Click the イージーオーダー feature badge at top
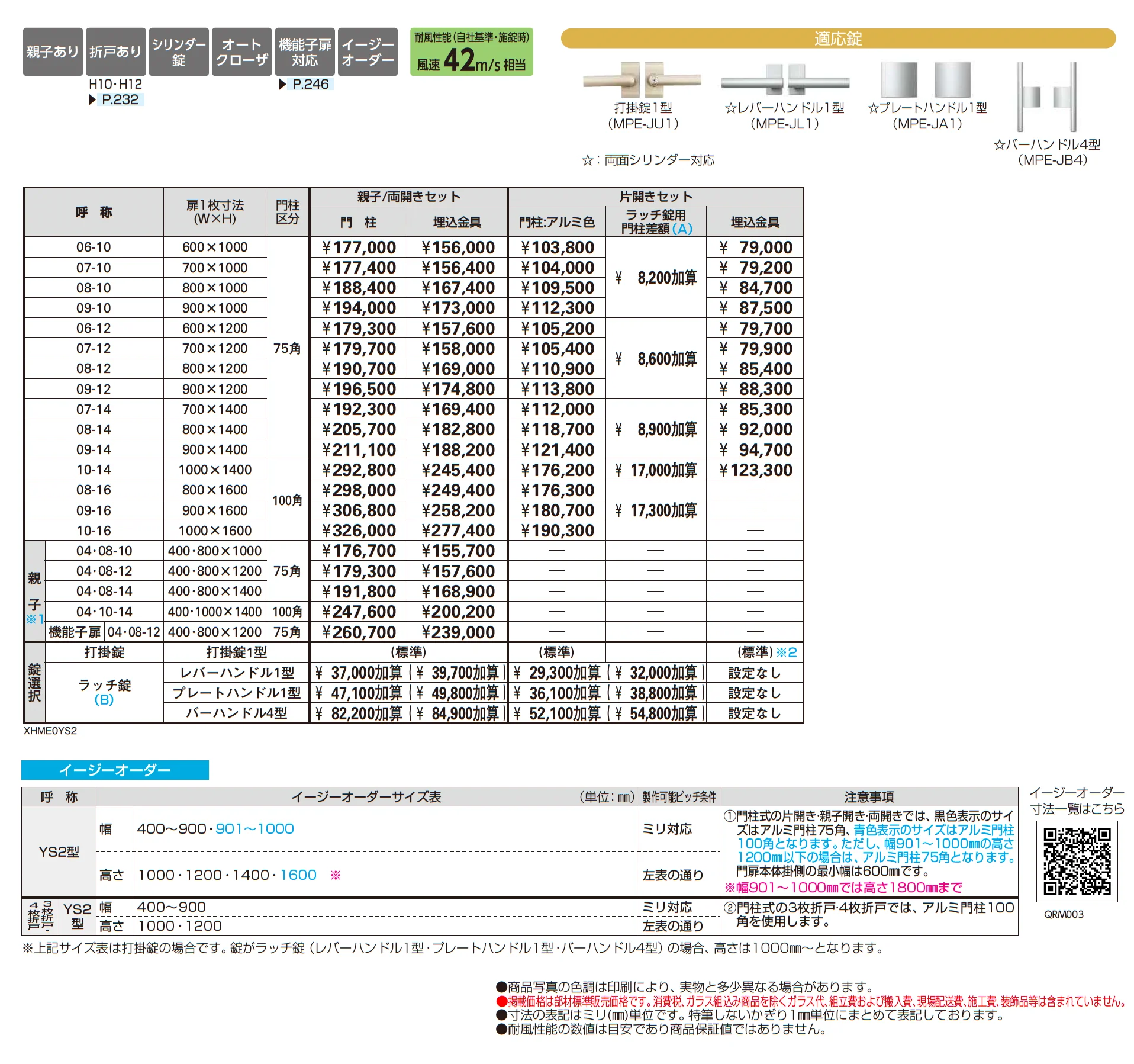The image size is (1134, 1064). 368,52
